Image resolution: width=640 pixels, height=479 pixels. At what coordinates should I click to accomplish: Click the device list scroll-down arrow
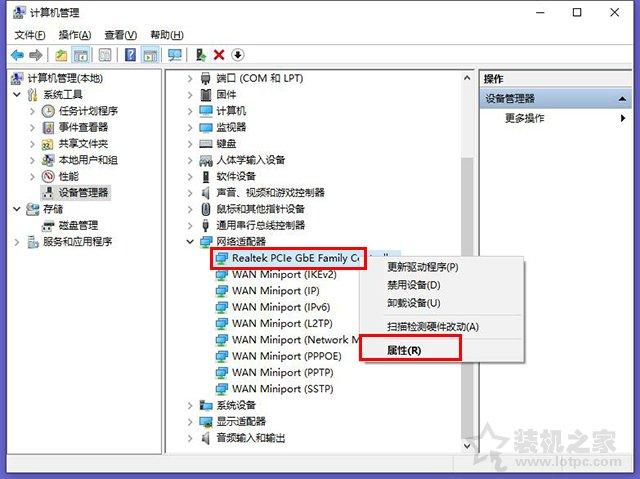pyautogui.click(x=467, y=446)
